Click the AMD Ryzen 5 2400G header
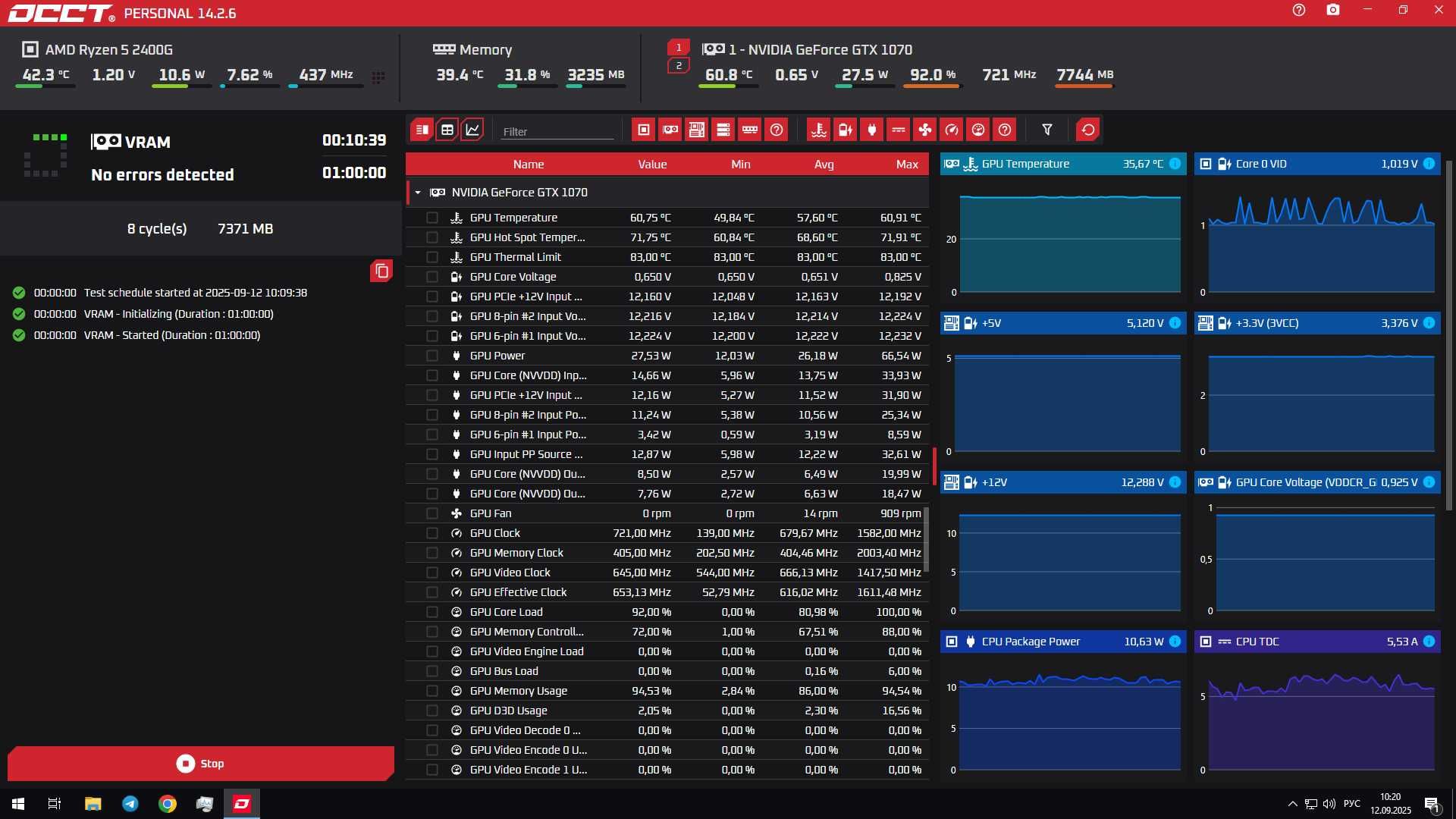Screen dimensions: 1456x819 (x=98, y=50)
